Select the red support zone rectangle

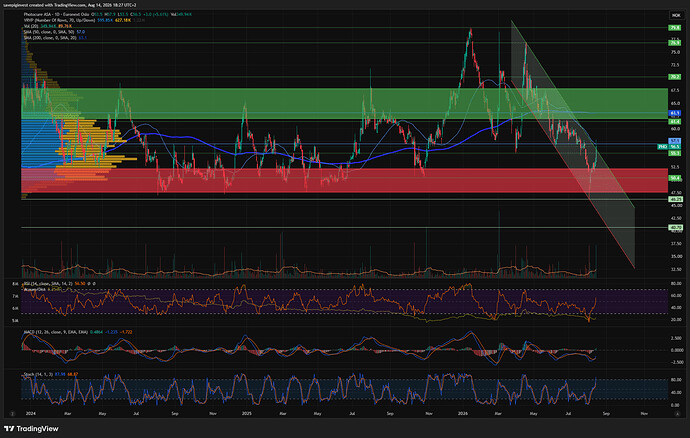coord(345,180)
